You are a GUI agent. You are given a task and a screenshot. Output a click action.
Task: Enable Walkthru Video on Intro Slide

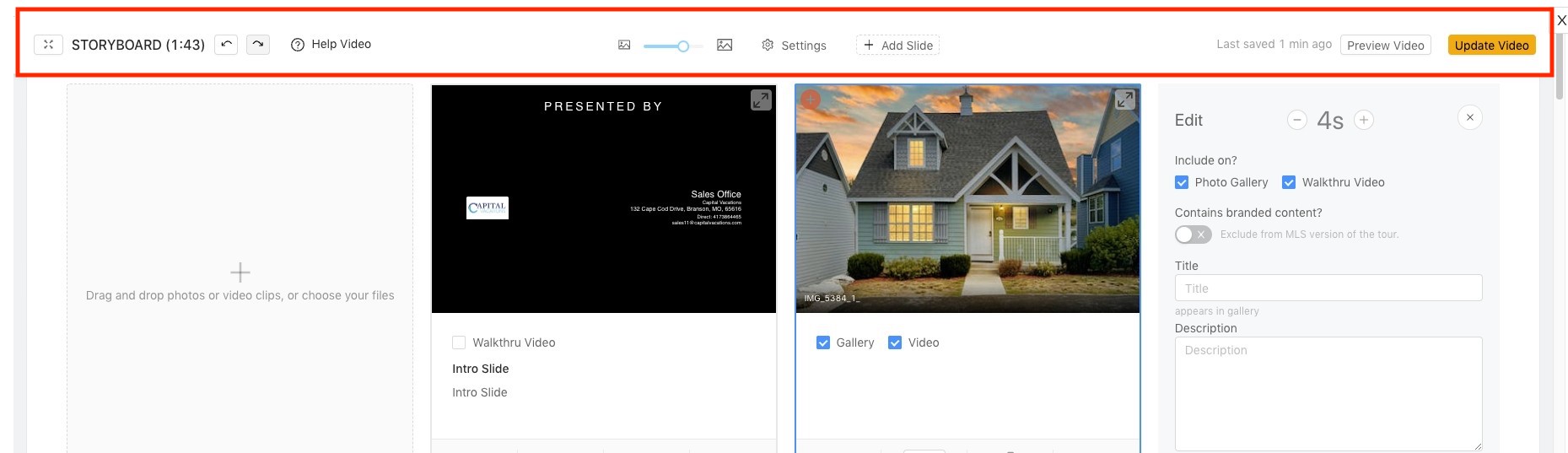pos(459,342)
